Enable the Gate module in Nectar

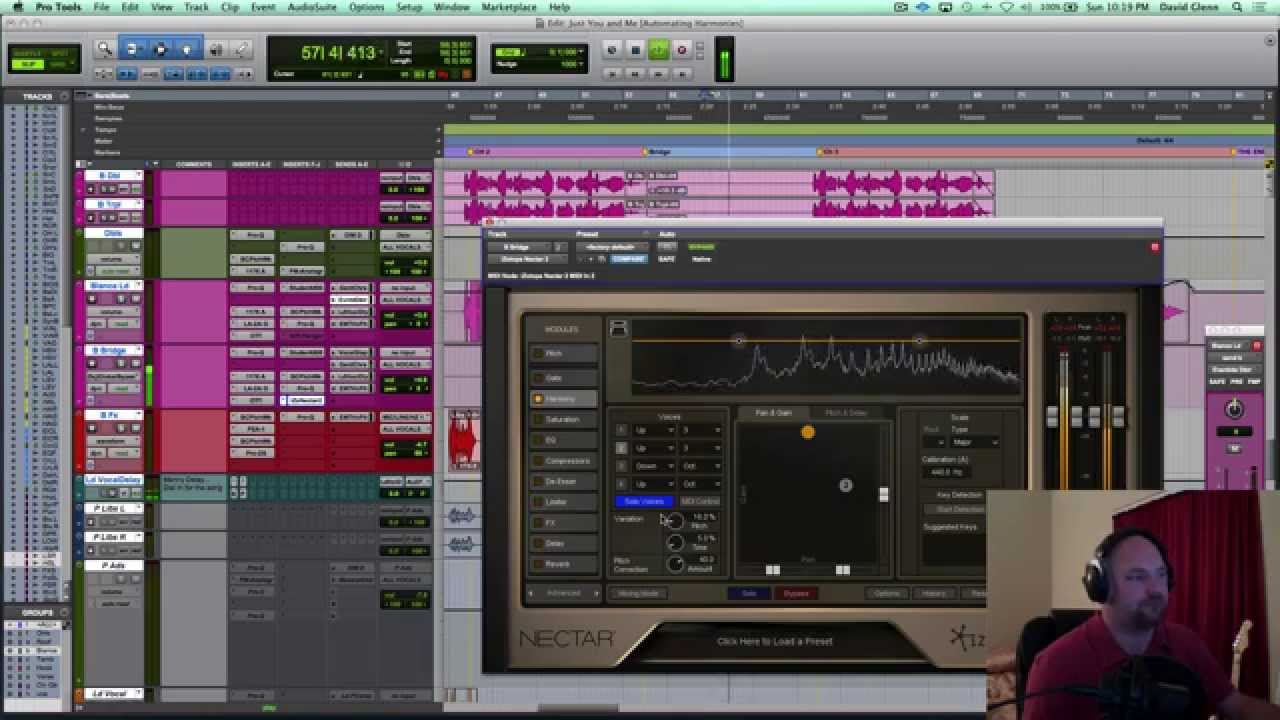click(x=538, y=378)
